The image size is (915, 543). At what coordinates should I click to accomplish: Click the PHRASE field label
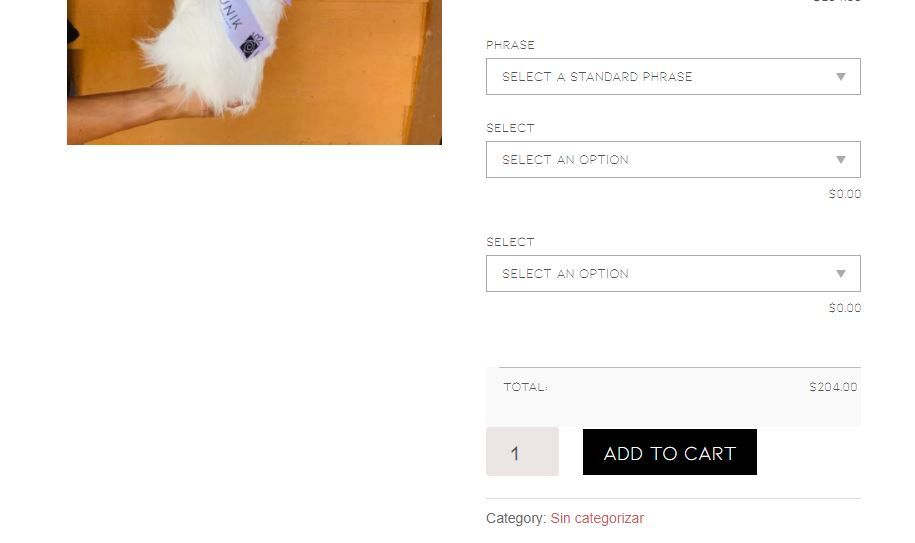510,45
